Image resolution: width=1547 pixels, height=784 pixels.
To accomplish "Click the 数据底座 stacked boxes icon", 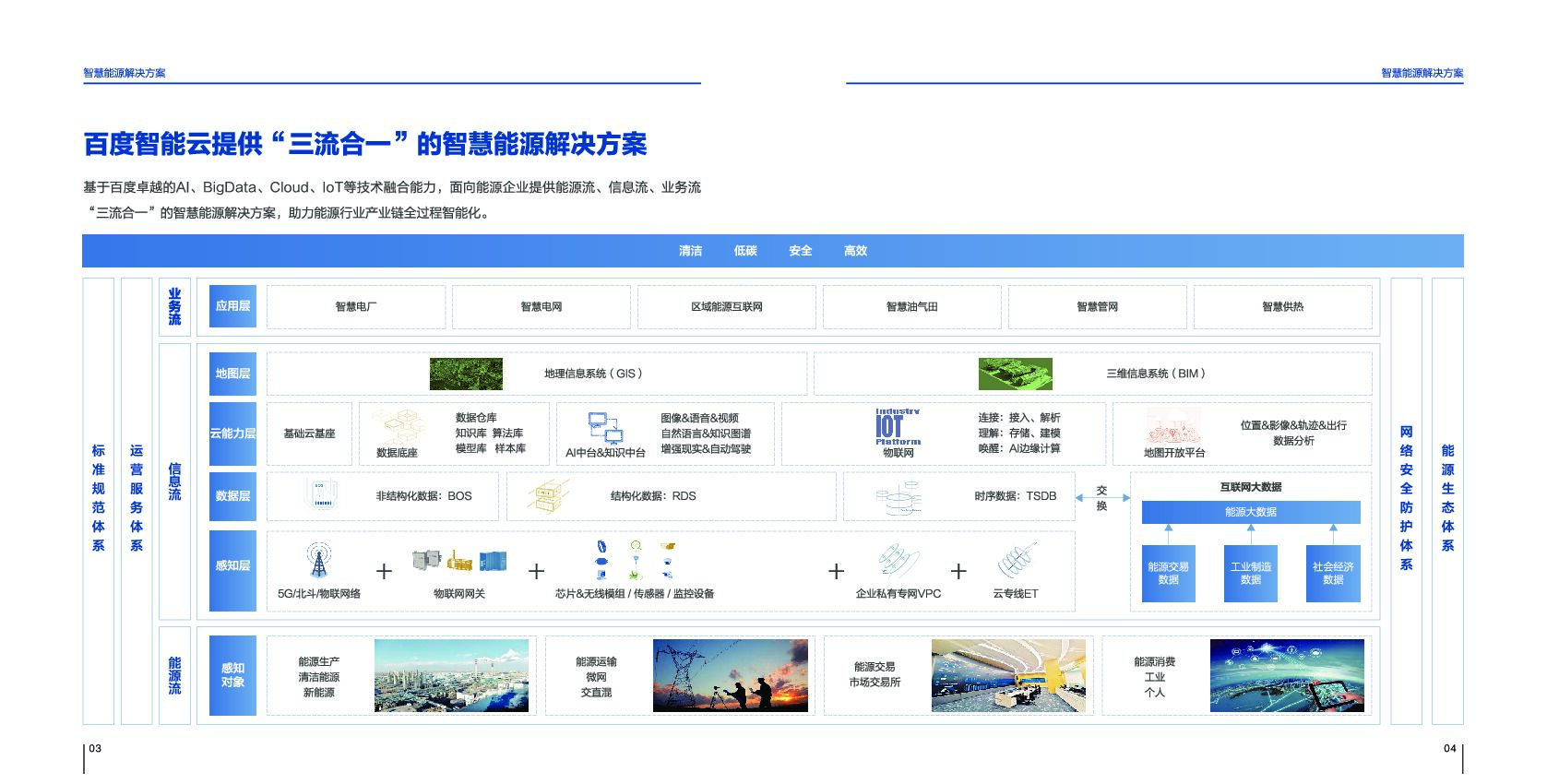I will tap(398, 426).
